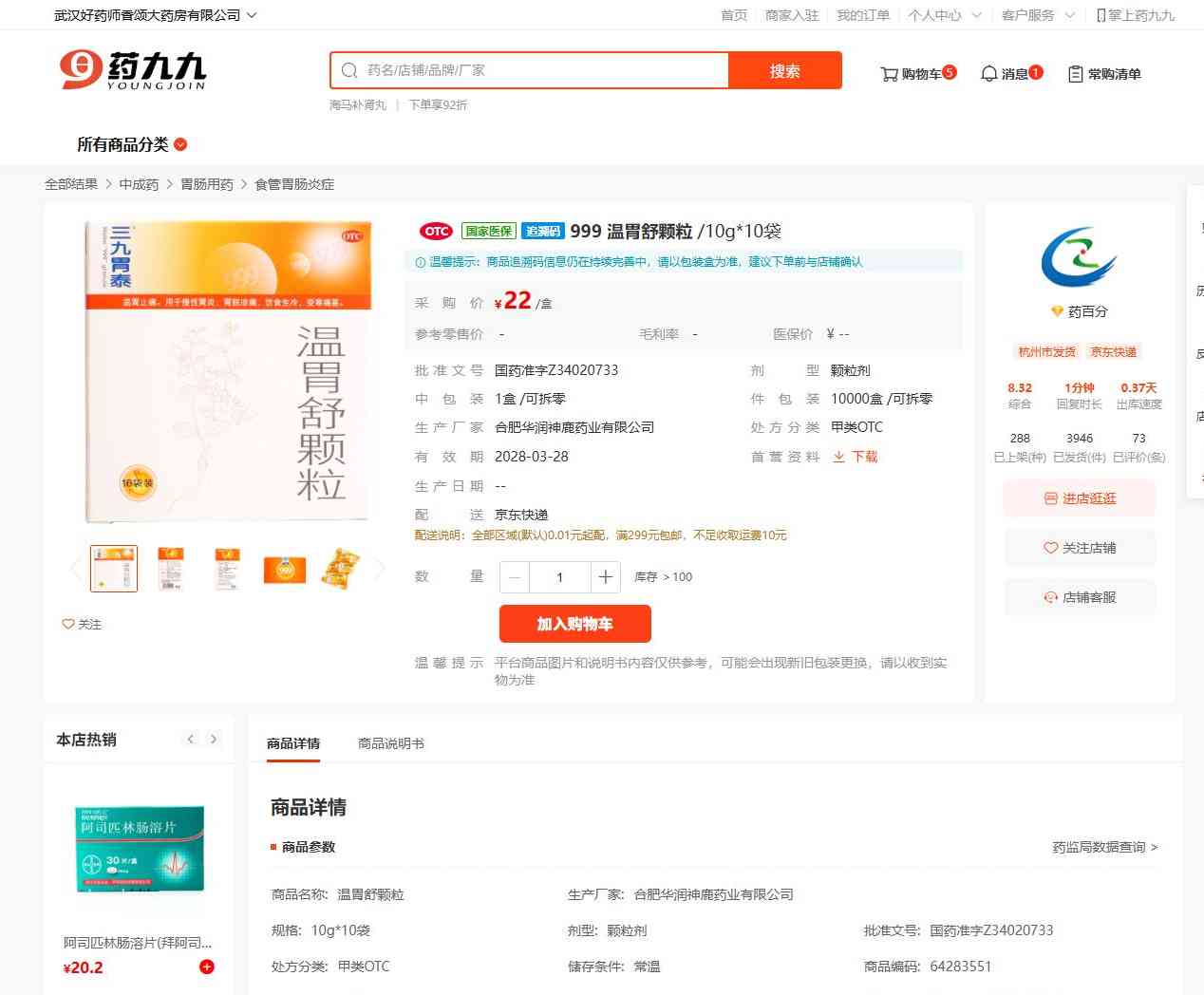
Task: Open my orders in top menu
Action: (x=863, y=15)
